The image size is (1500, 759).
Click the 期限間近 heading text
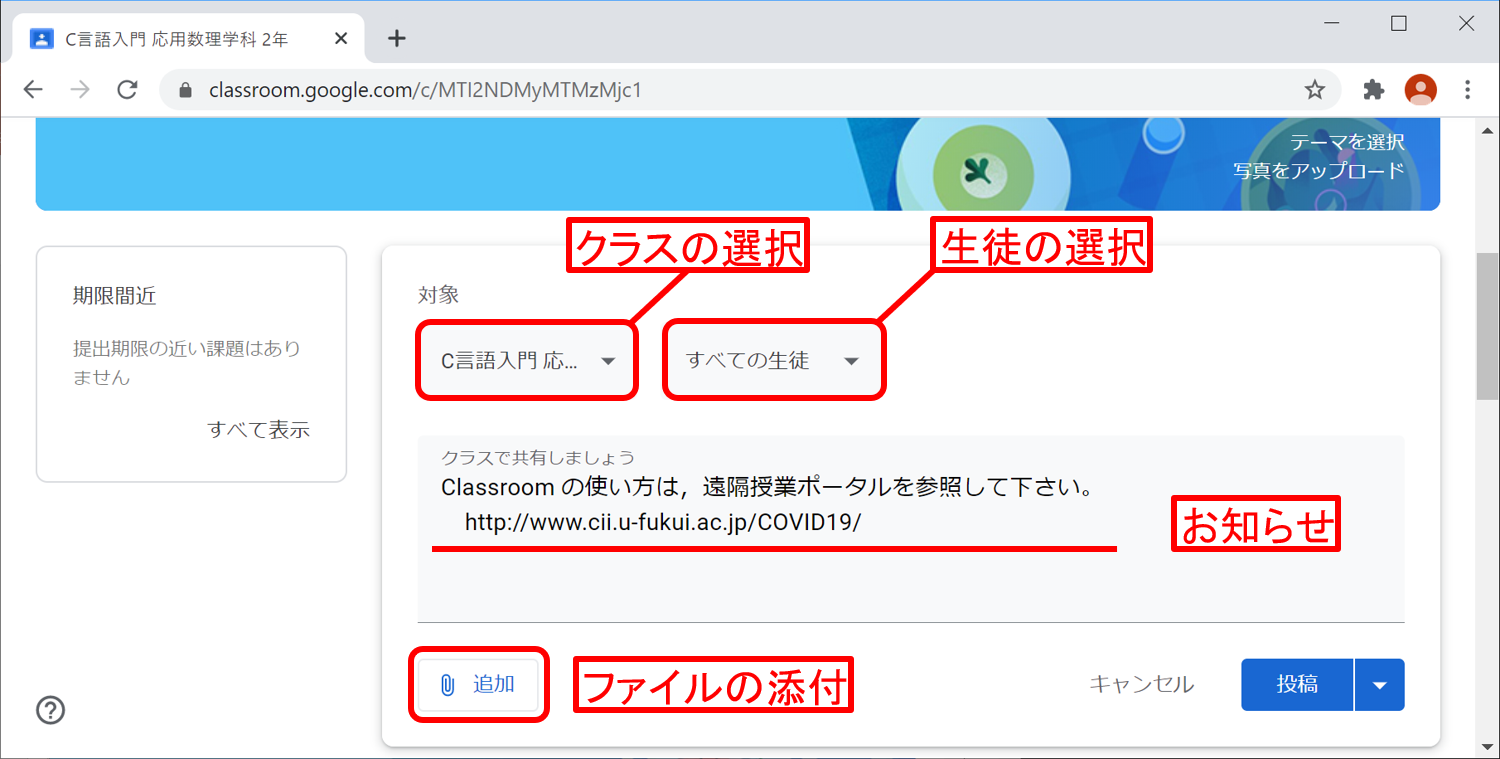[115, 296]
